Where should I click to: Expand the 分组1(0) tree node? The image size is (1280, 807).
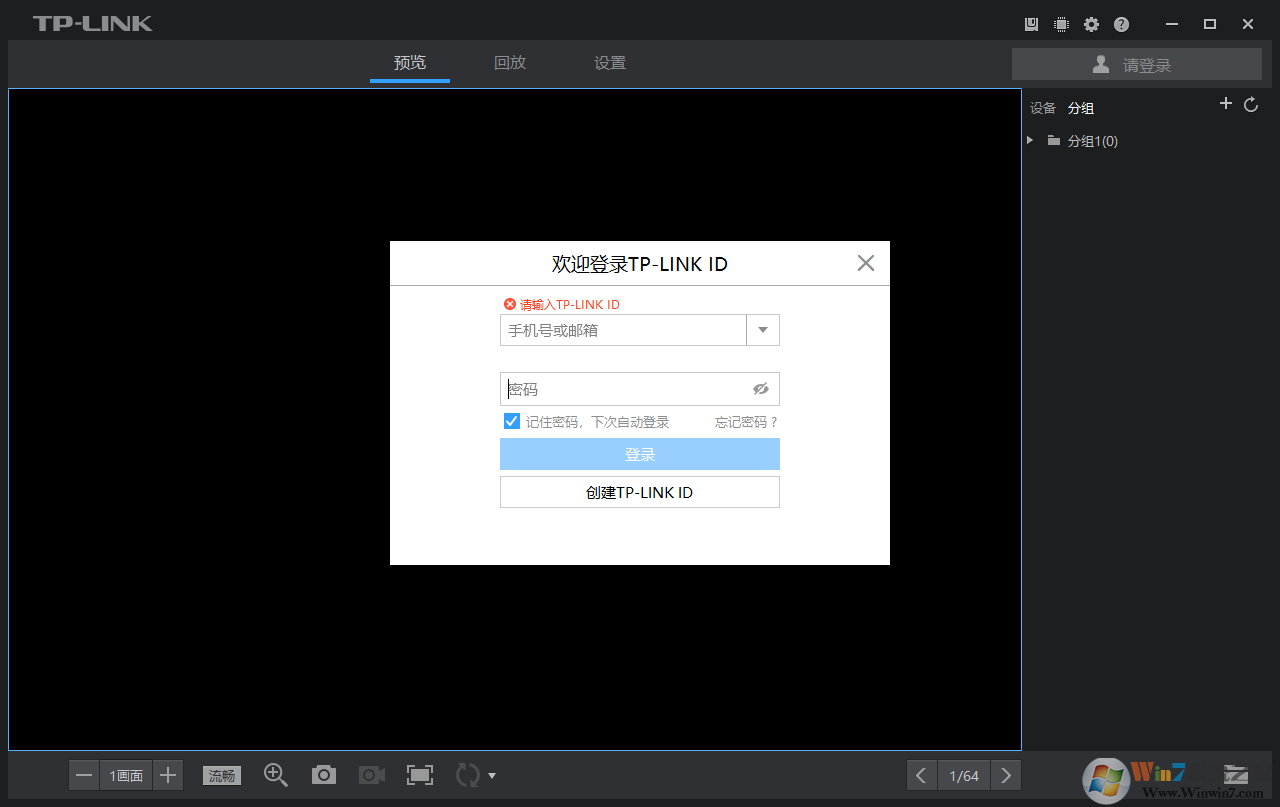click(1030, 141)
